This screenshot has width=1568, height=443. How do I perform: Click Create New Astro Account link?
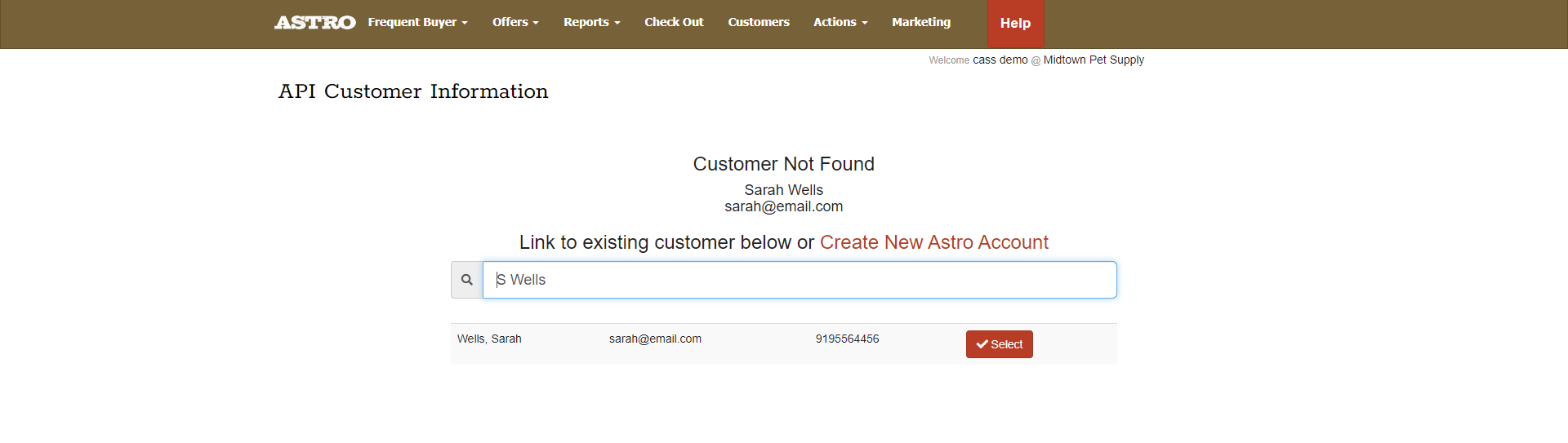(933, 242)
